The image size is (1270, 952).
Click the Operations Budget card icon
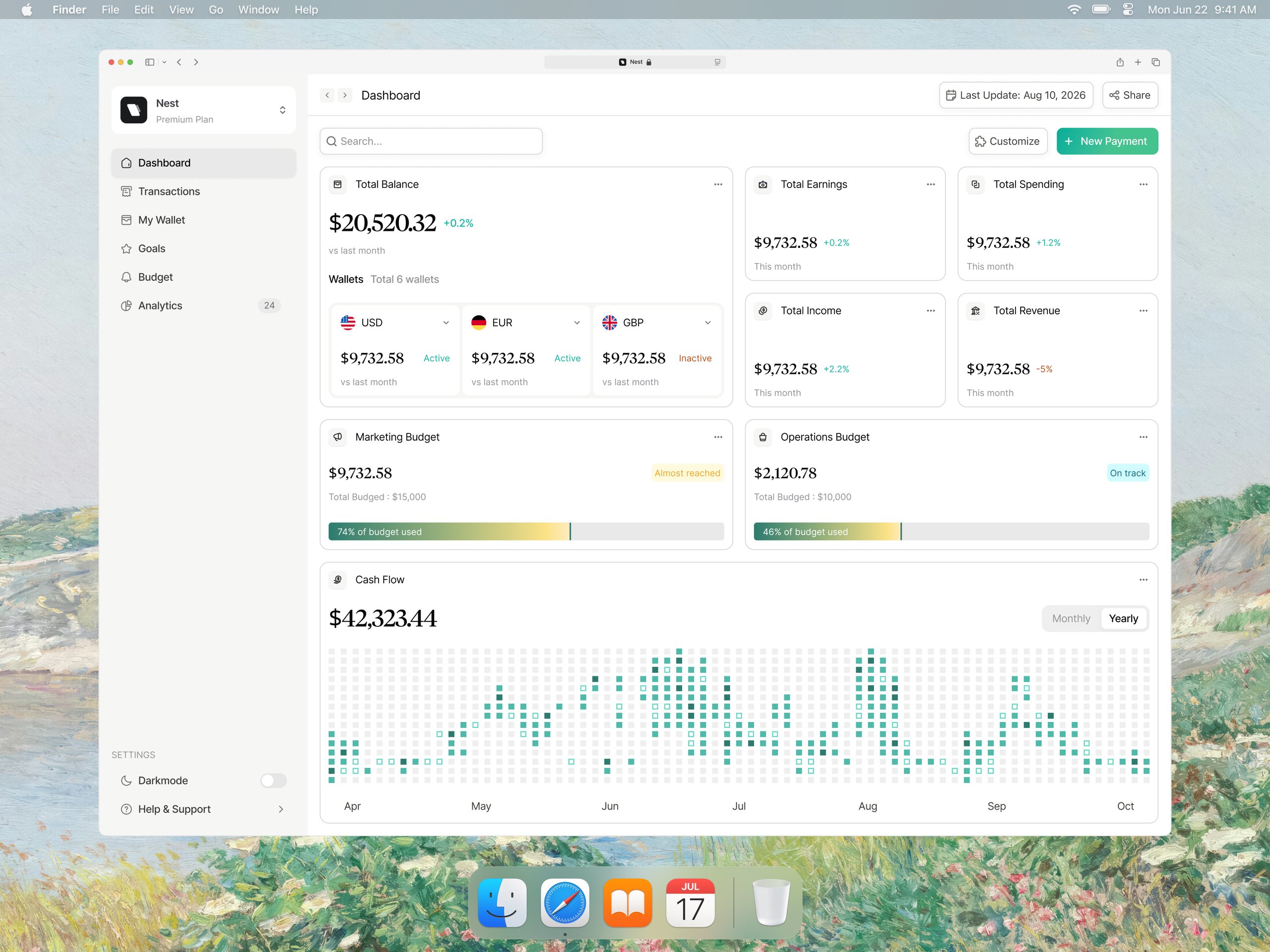pyautogui.click(x=762, y=437)
